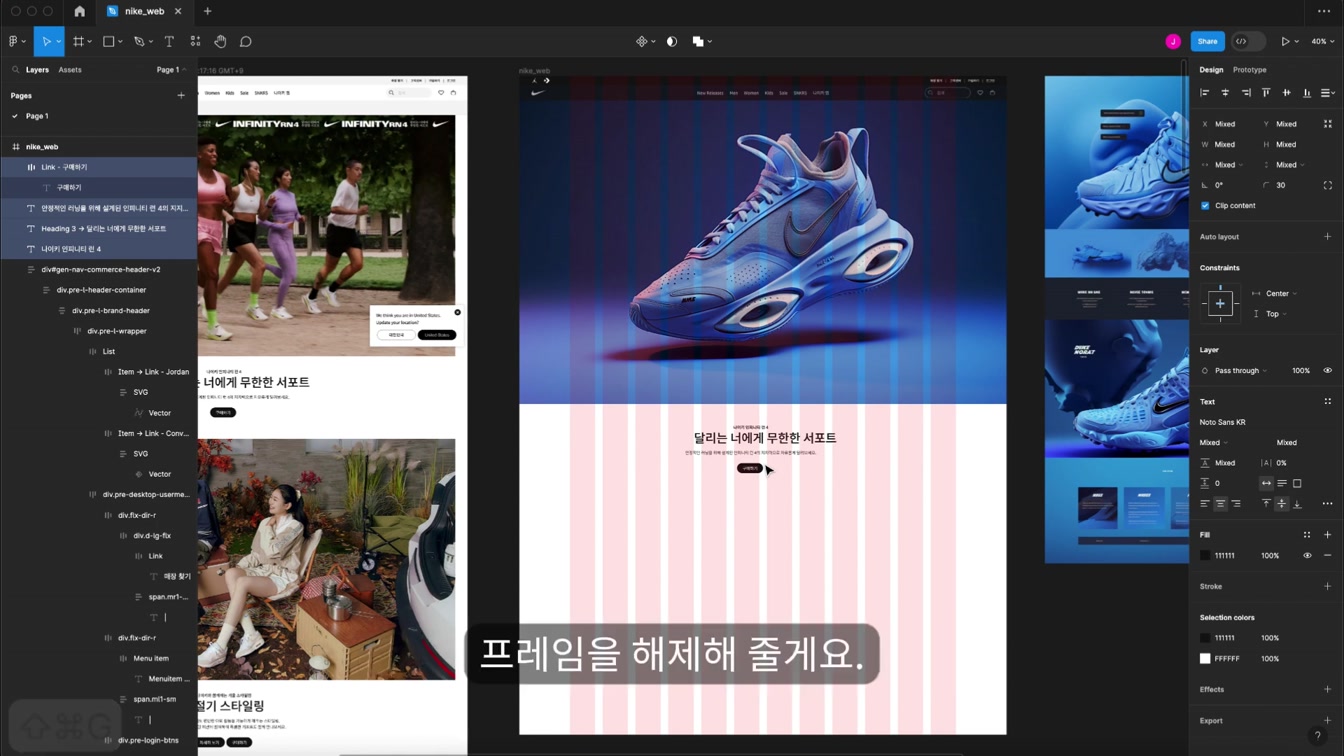Select the Rectangle shape tool
The image size is (1344, 756).
coord(109,42)
